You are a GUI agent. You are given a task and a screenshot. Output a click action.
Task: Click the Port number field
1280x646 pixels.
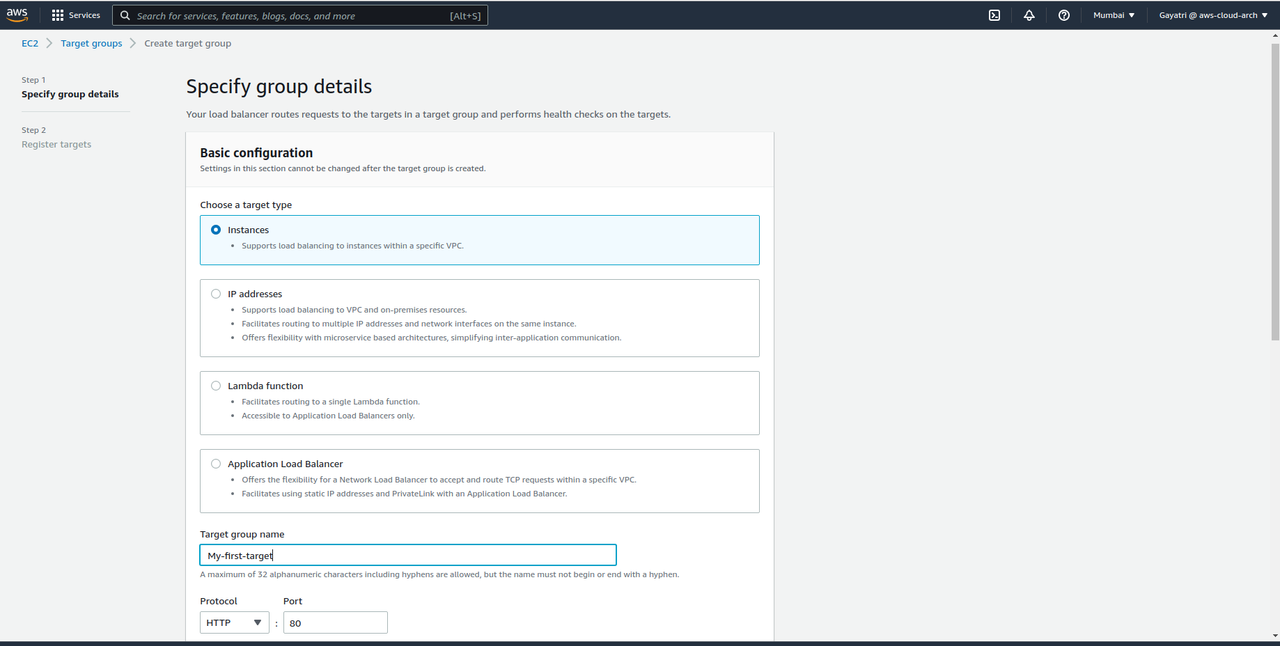pos(335,623)
